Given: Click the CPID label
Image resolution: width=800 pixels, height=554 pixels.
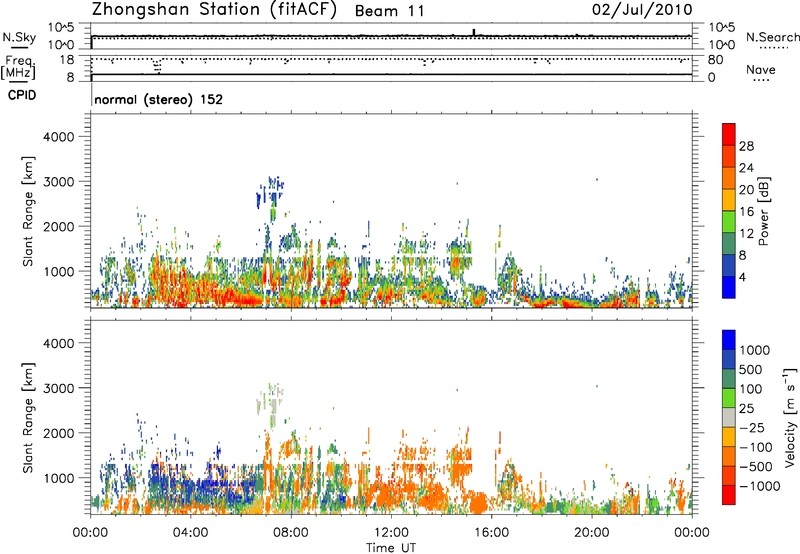Looking at the screenshot, I should click(22, 95).
